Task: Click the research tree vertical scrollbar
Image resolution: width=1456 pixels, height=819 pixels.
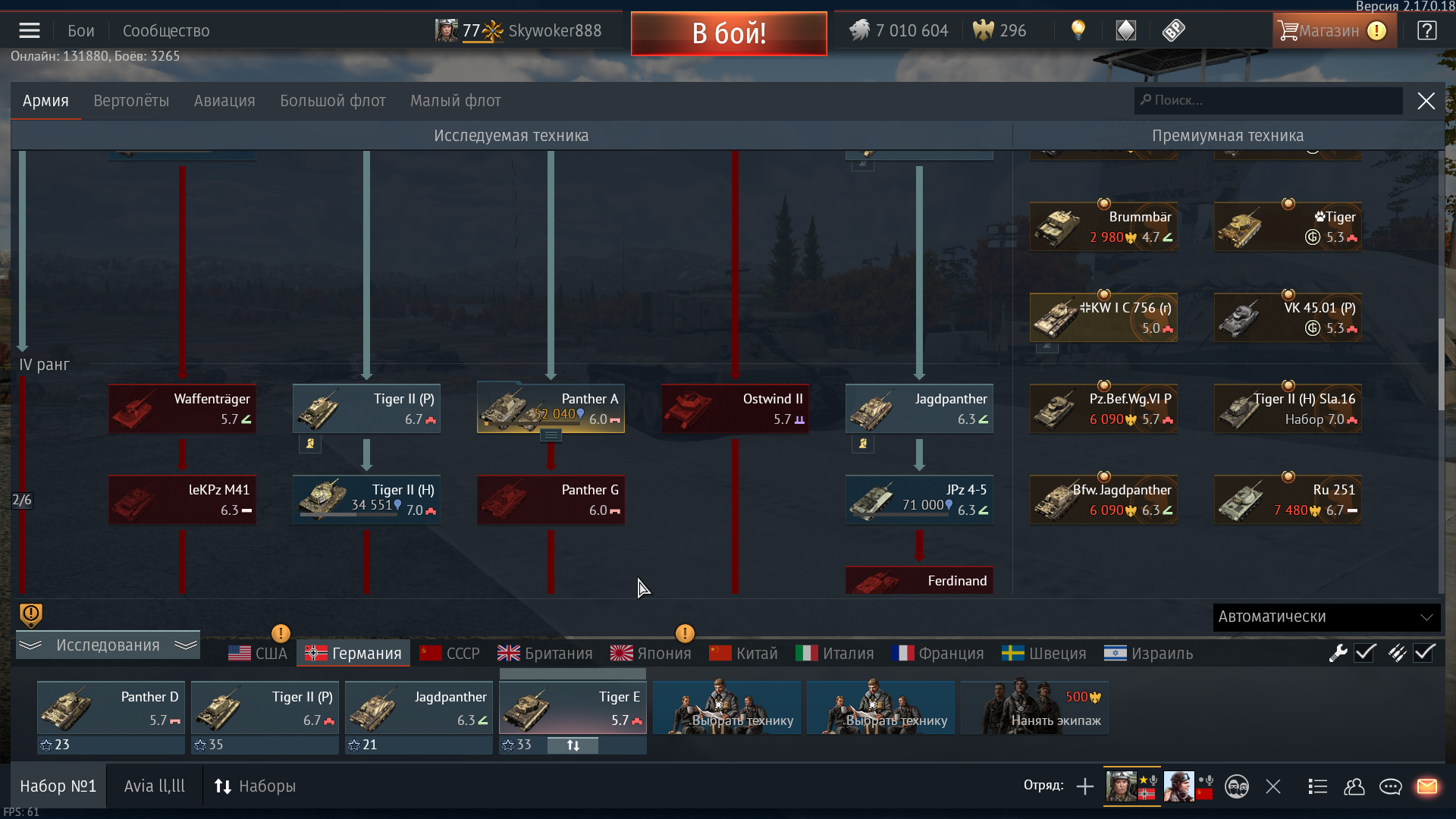Action: [1440, 364]
